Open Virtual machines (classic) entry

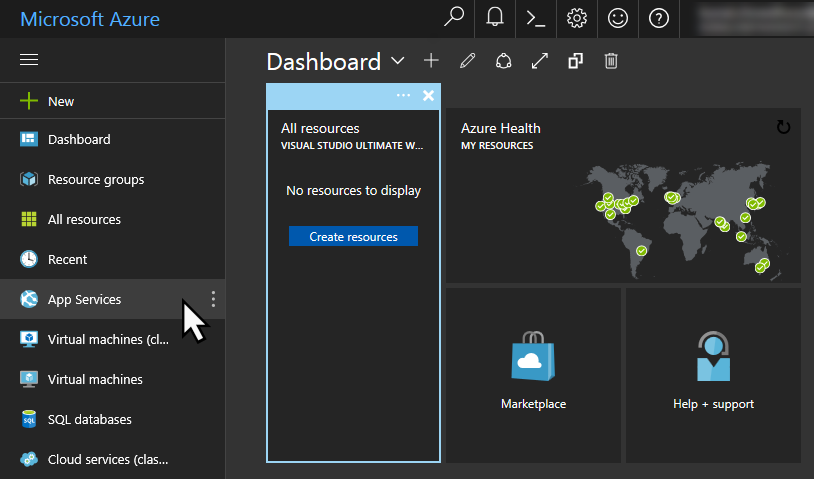click(113, 339)
